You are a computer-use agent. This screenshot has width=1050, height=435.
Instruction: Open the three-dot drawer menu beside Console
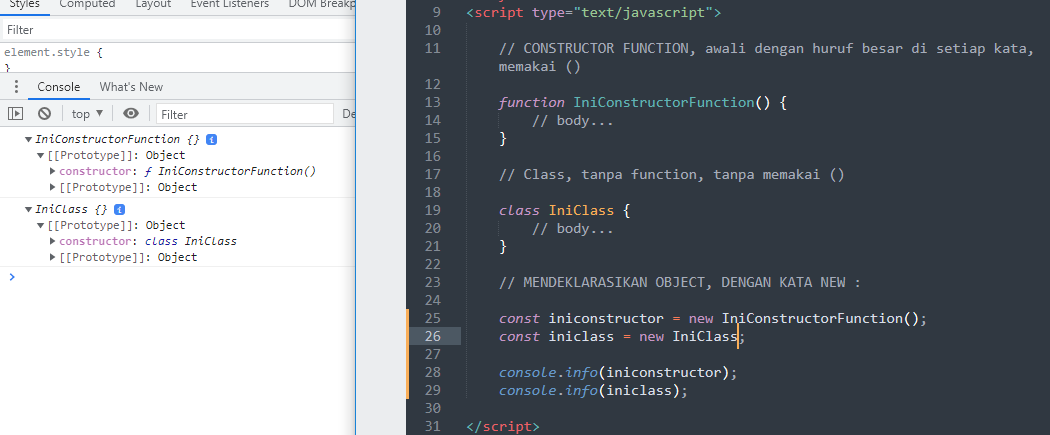tap(17, 87)
